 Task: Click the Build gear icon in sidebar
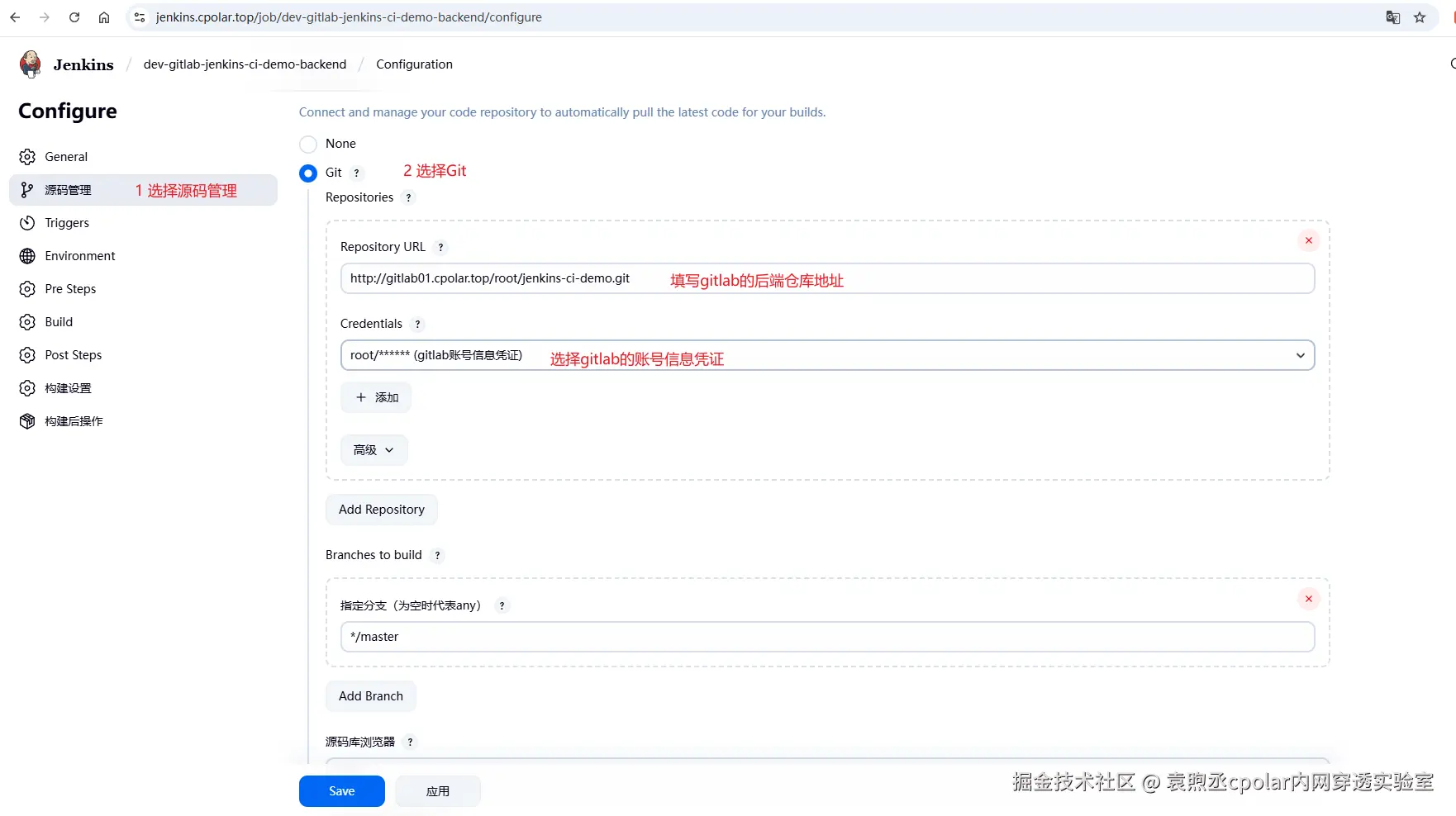coord(27,322)
